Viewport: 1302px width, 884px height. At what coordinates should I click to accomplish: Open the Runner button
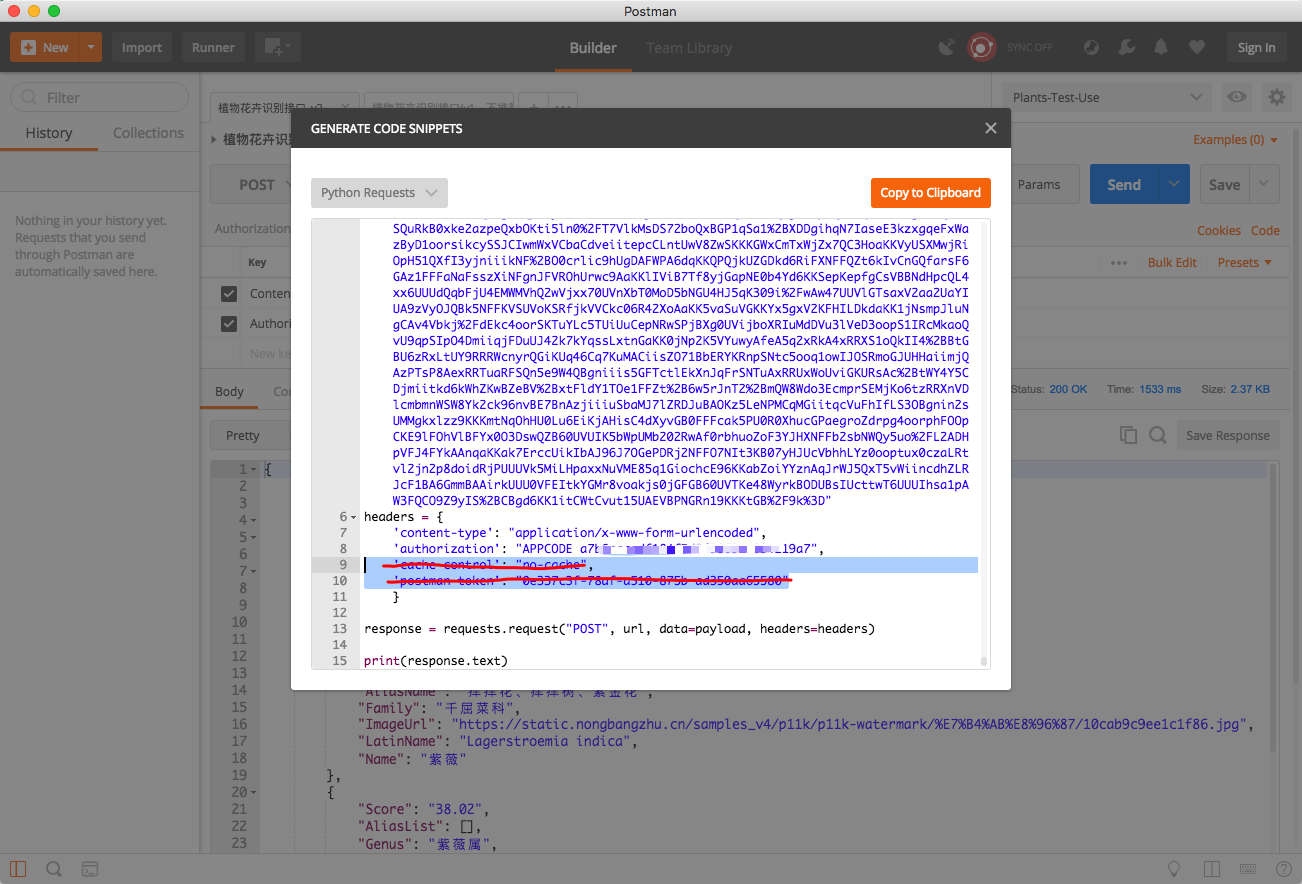click(213, 47)
